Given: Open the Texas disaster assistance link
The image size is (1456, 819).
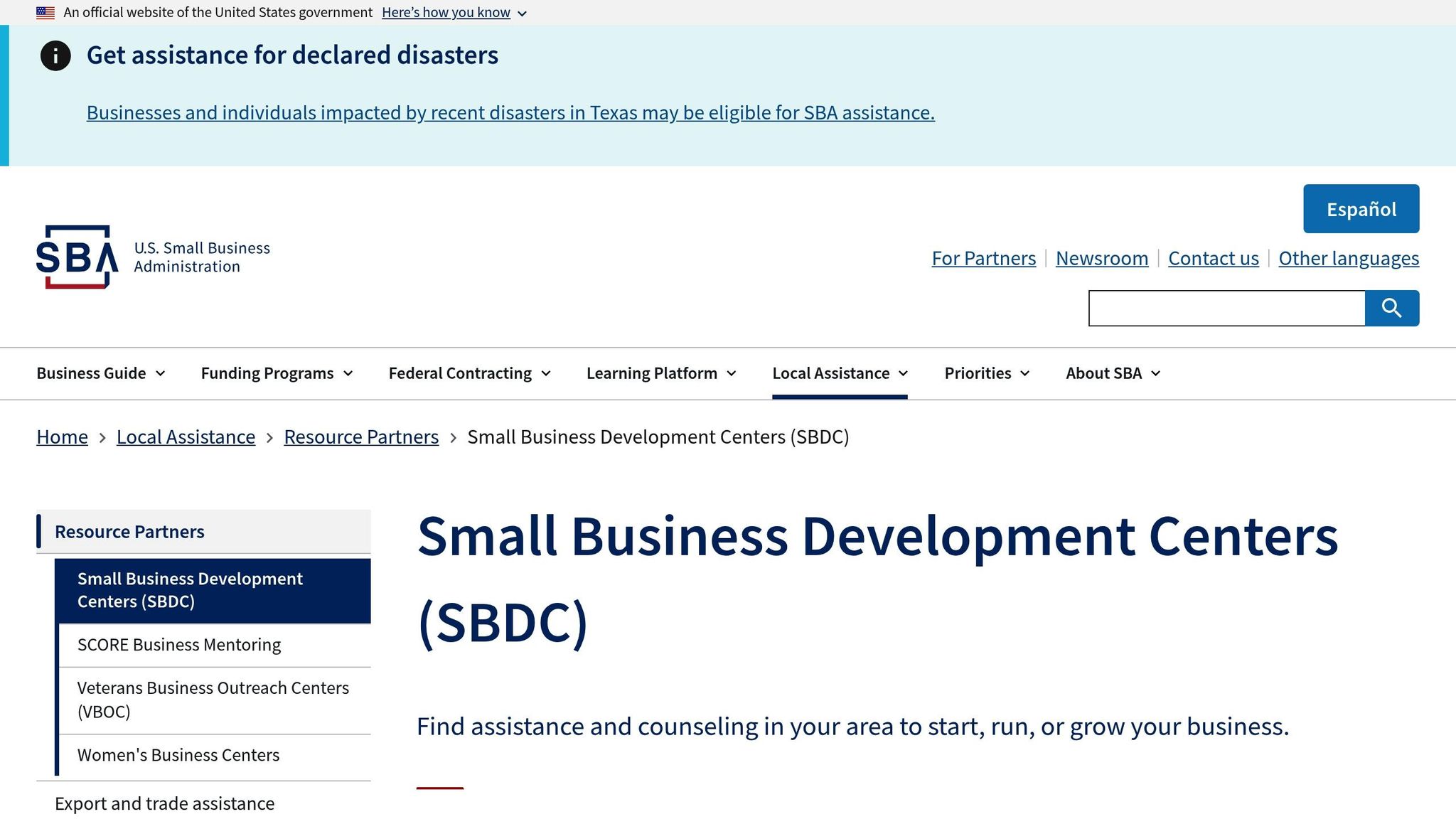Looking at the screenshot, I should (510, 113).
